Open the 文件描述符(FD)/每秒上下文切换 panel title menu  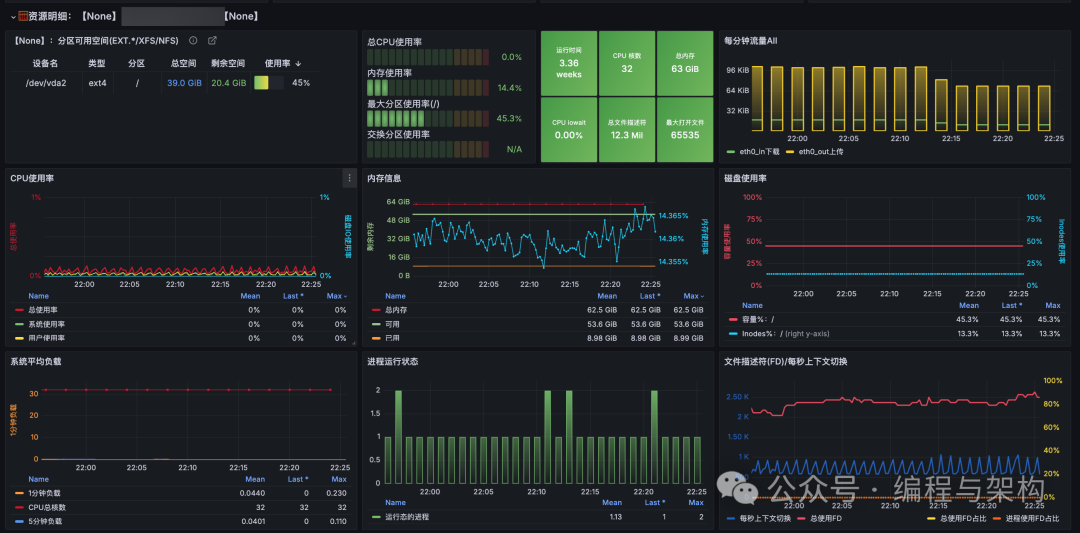point(786,362)
